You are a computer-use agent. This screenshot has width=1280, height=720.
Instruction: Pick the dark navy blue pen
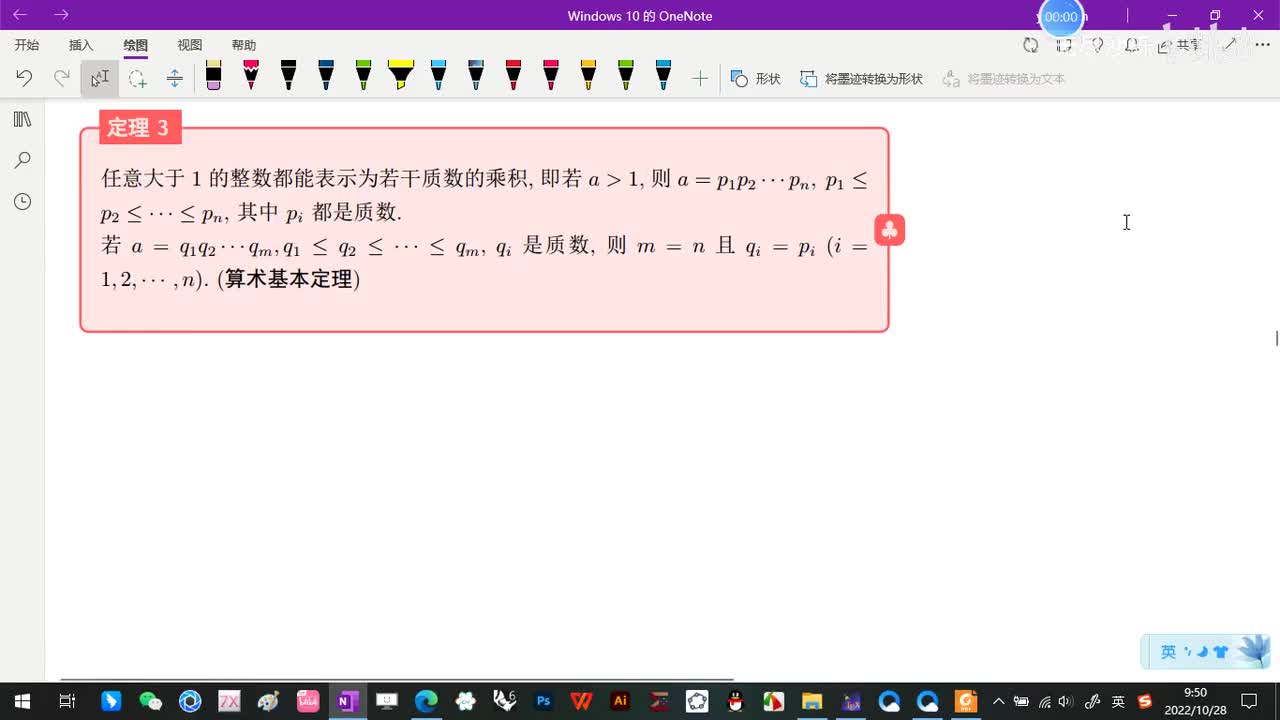[x=326, y=75]
